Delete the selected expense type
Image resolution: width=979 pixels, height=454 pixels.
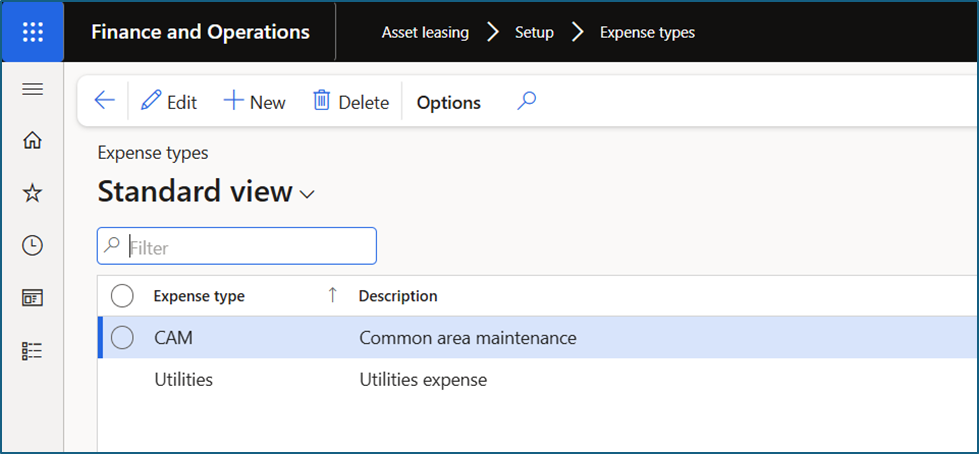click(351, 102)
